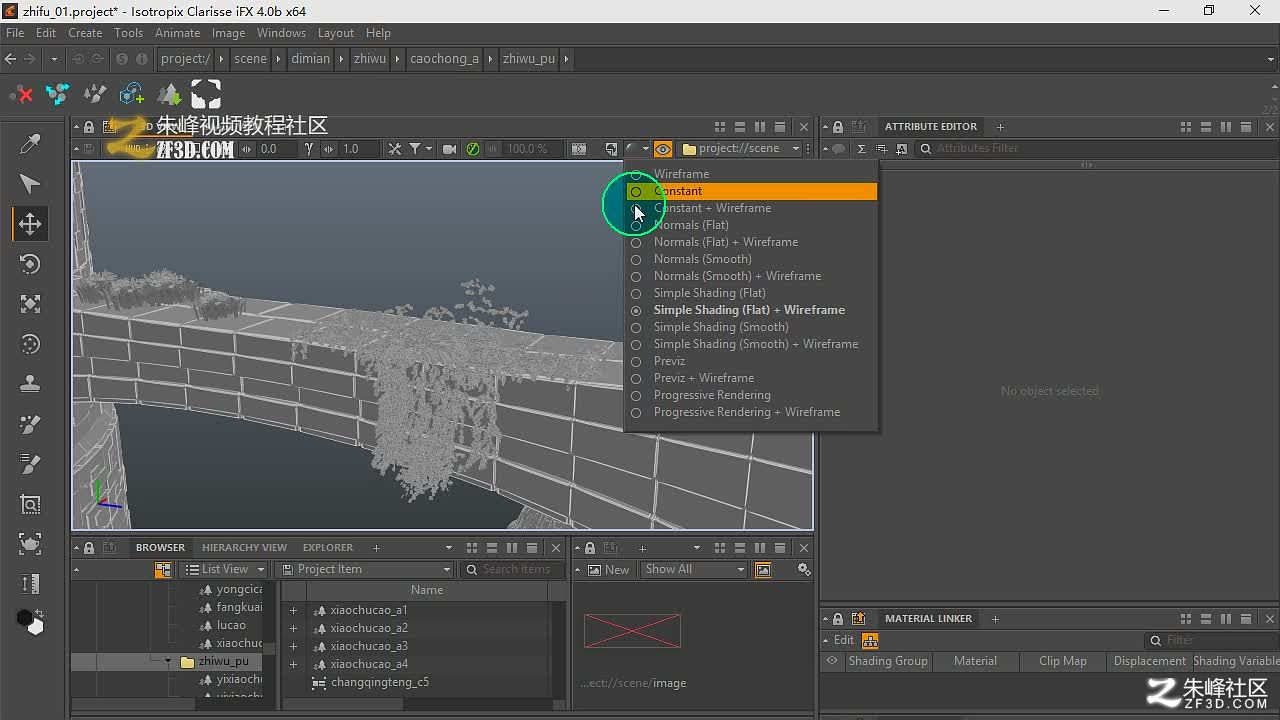Image resolution: width=1280 pixels, height=720 pixels.
Task: Switch to Hierarchy View tab
Action: point(244,548)
